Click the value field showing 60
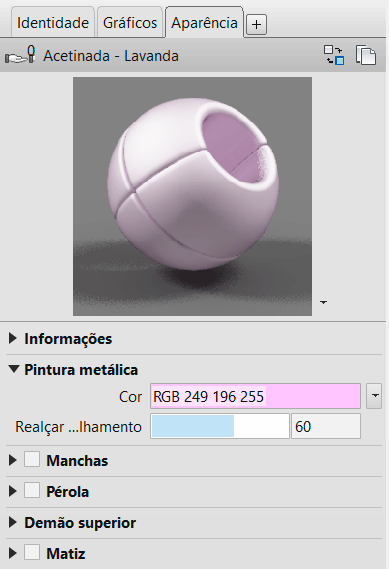389x569 pixels. click(x=326, y=426)
